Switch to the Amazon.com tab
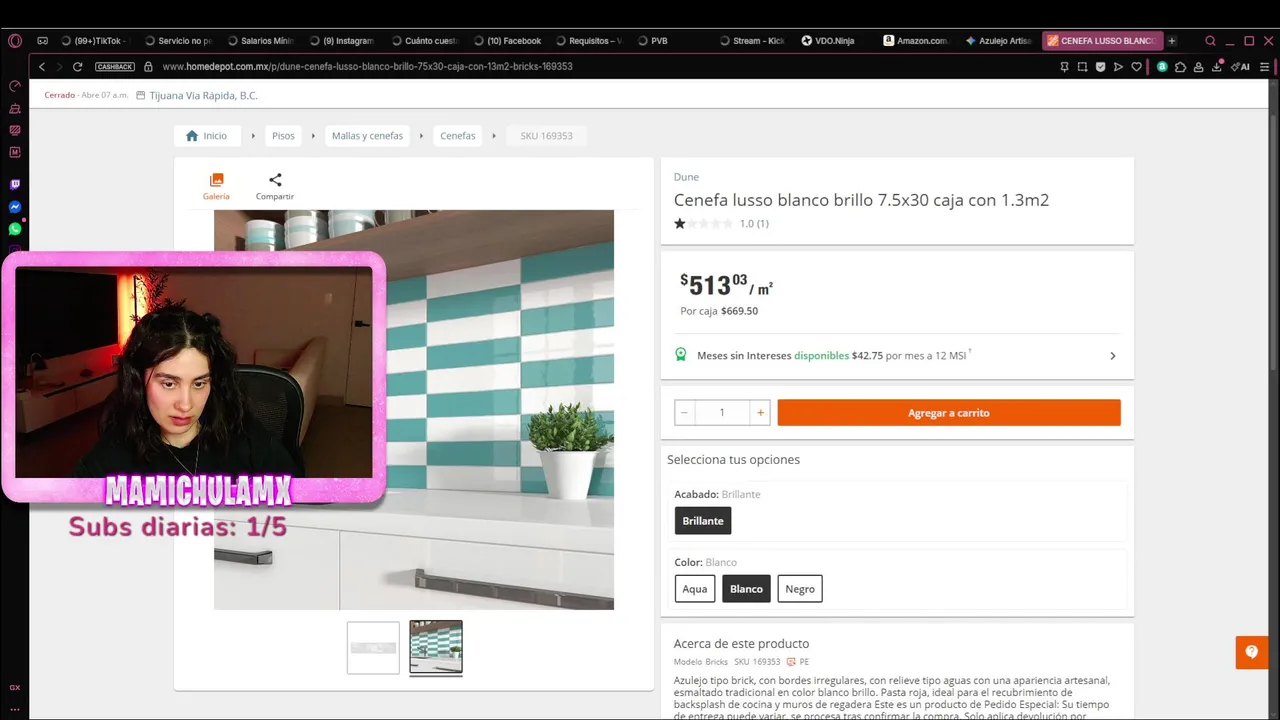 (x=915, y=41)
